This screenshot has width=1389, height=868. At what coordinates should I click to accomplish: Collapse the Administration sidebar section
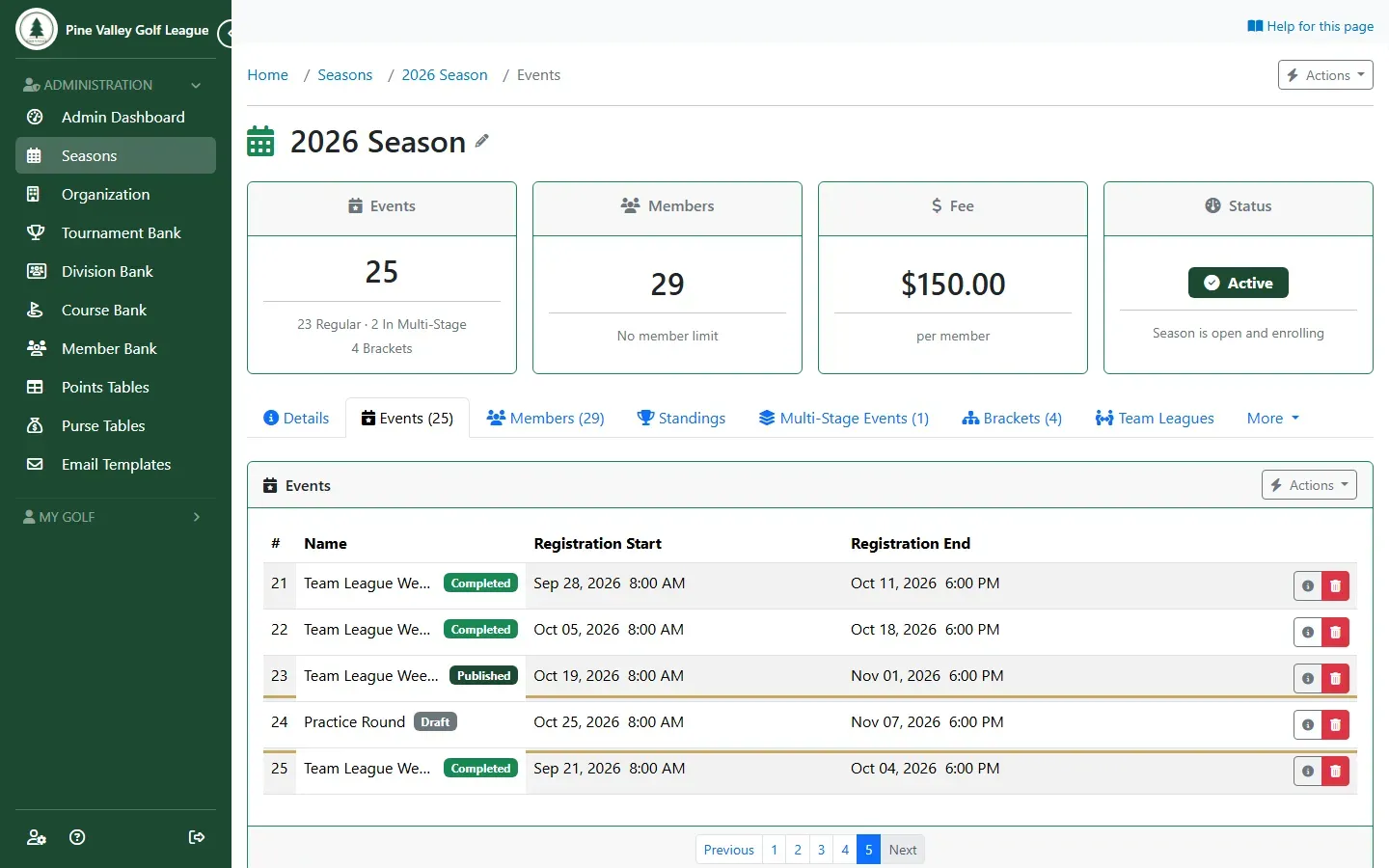coord(116,85)
